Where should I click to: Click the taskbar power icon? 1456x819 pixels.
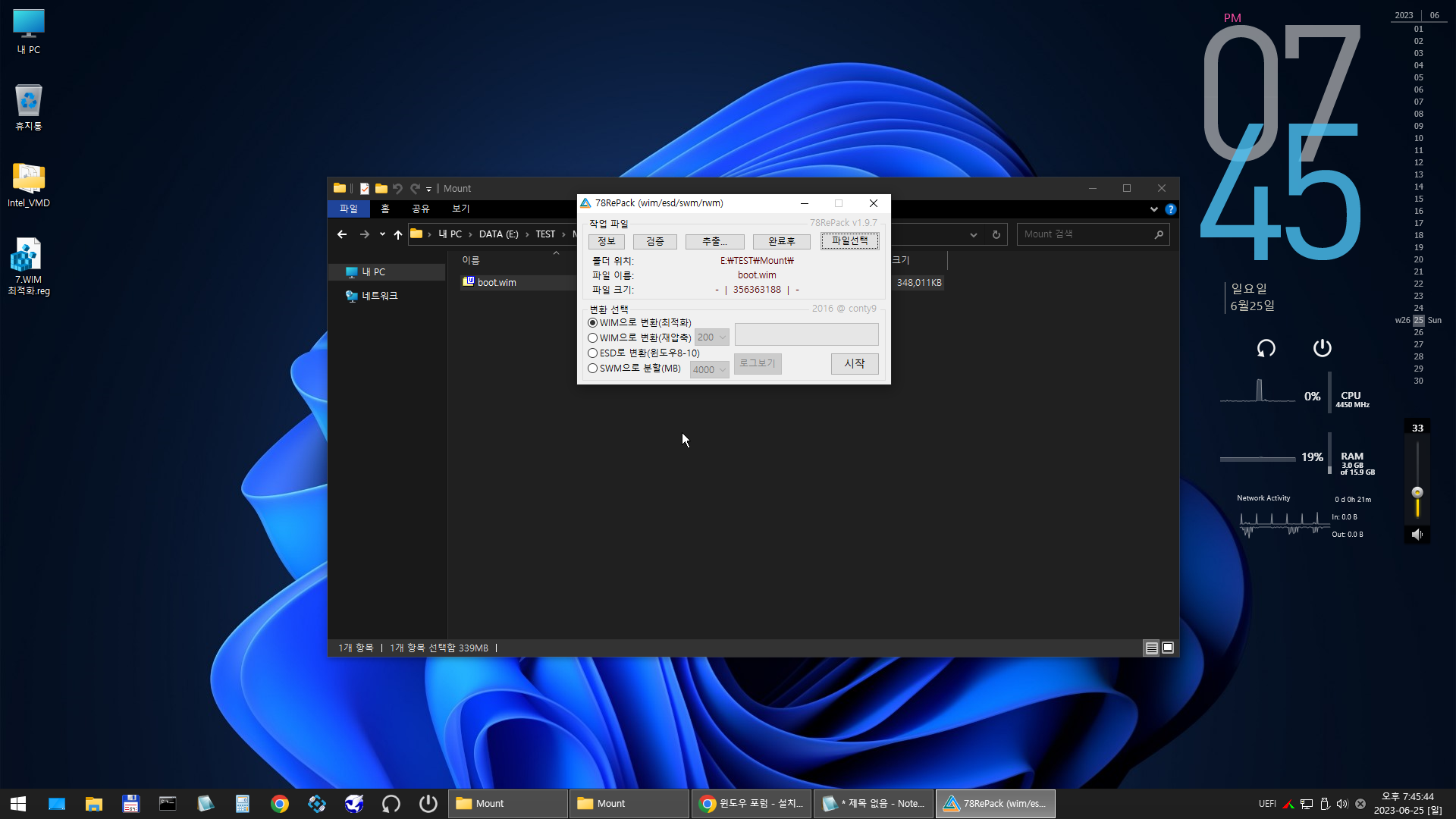pyautogui.click(x=428, y=804)
